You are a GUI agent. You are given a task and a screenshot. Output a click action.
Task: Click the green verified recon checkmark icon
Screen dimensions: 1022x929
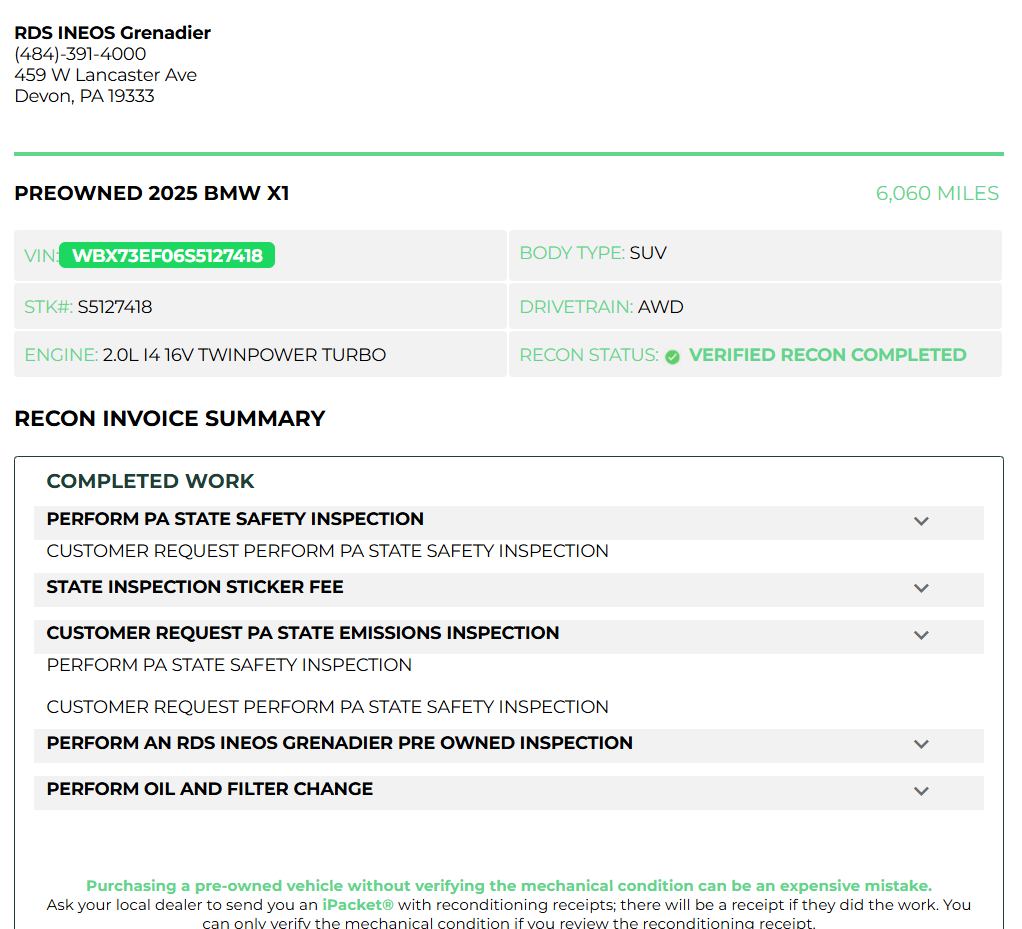point(672,357)
